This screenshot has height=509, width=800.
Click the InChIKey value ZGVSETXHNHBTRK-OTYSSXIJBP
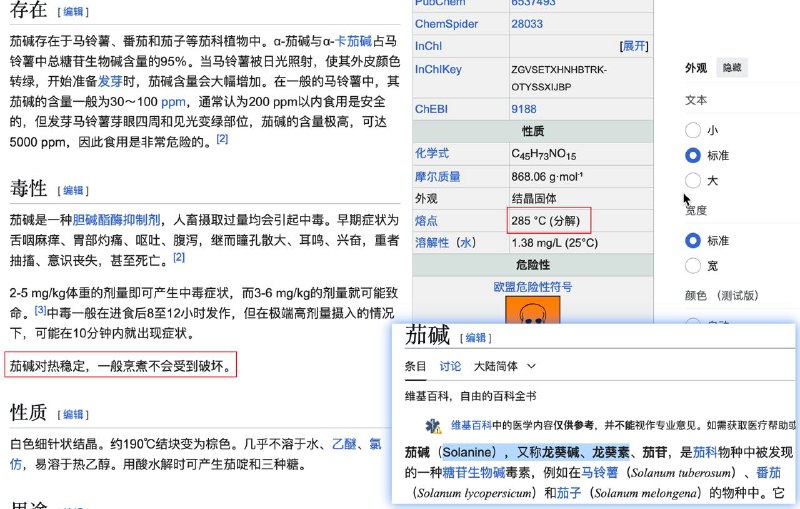(559, 78)
